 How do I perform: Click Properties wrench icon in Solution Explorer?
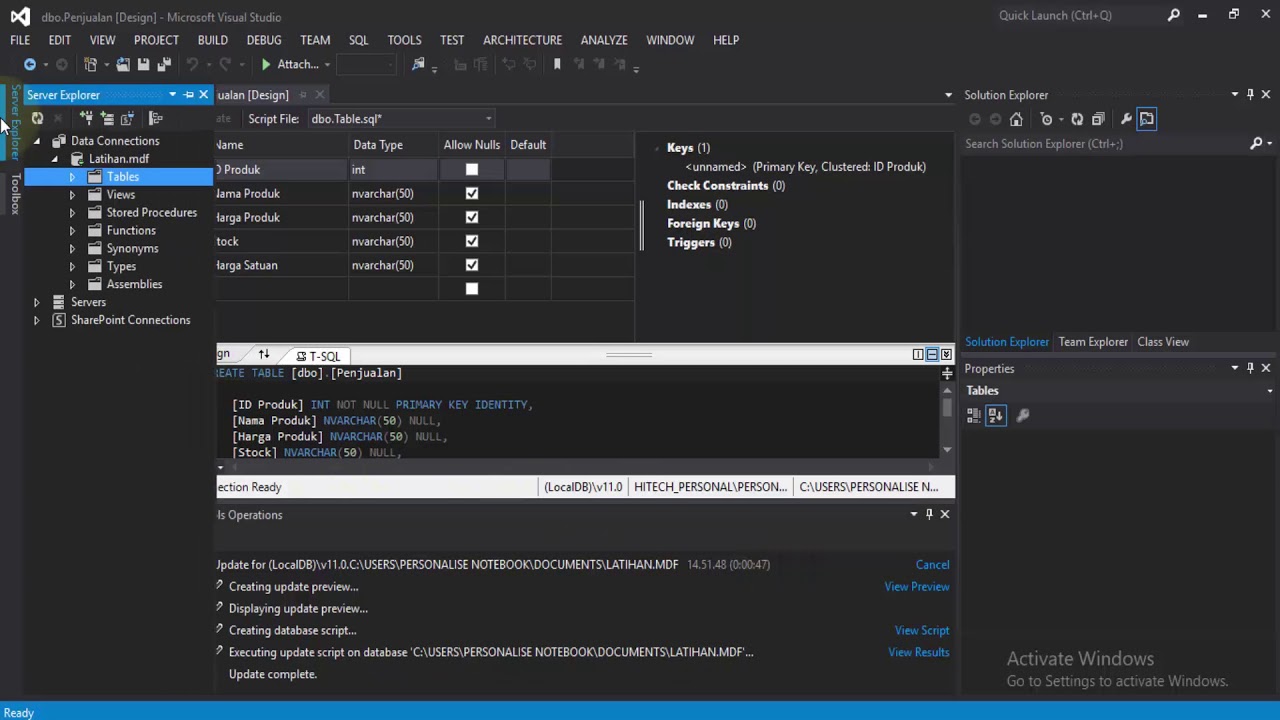pos(1126,119)
